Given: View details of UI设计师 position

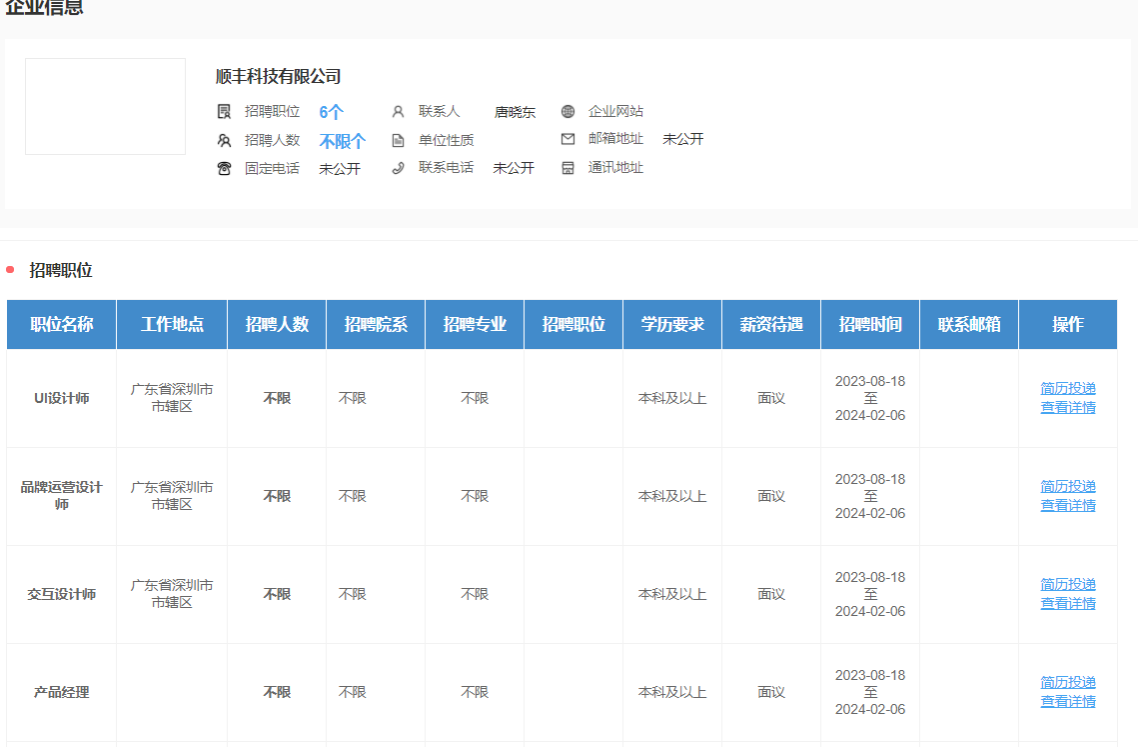Looking at the screenshot, I should (1068, 407).
